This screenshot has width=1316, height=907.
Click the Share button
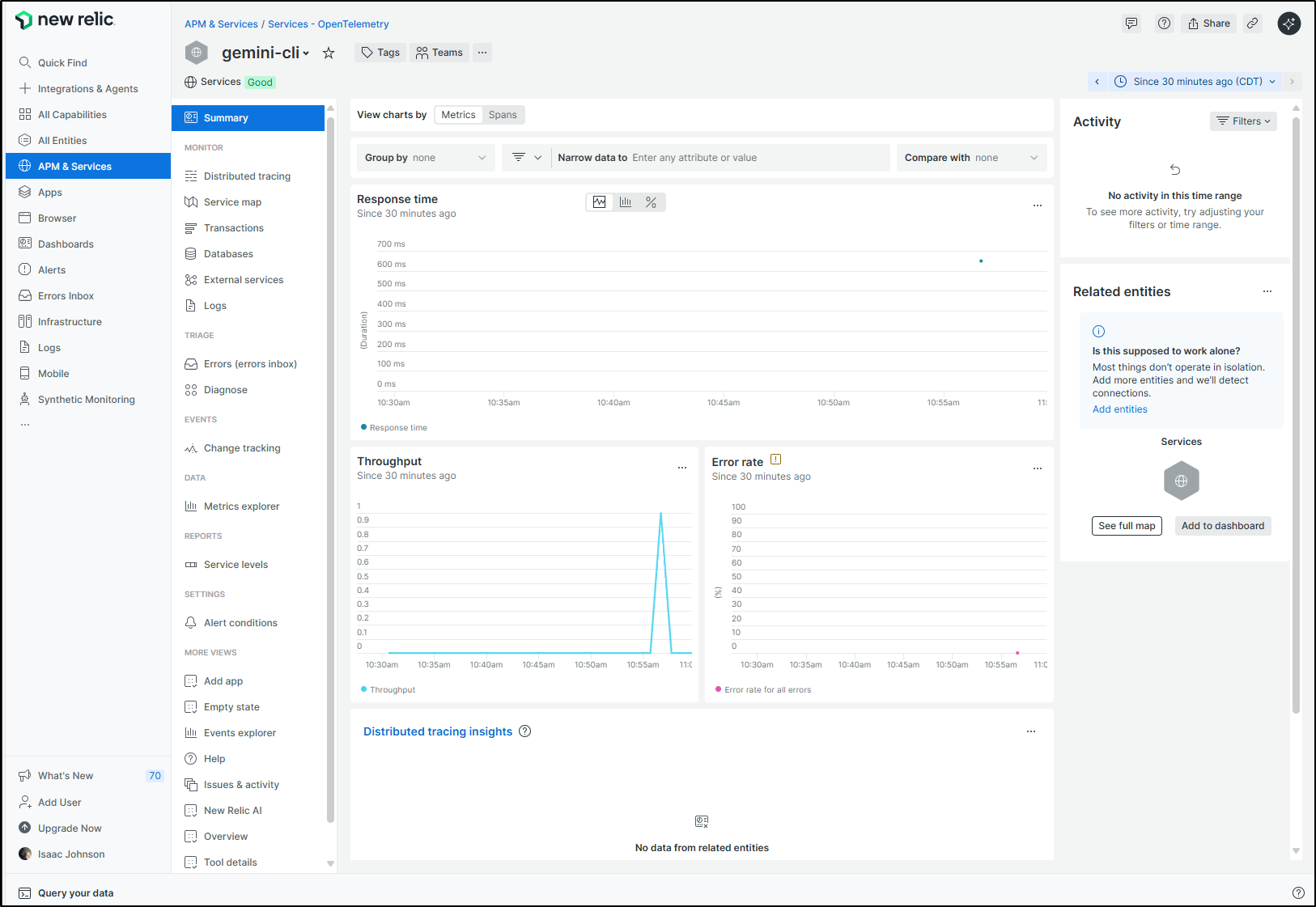pyautogui.click(x=1208, y=23)
